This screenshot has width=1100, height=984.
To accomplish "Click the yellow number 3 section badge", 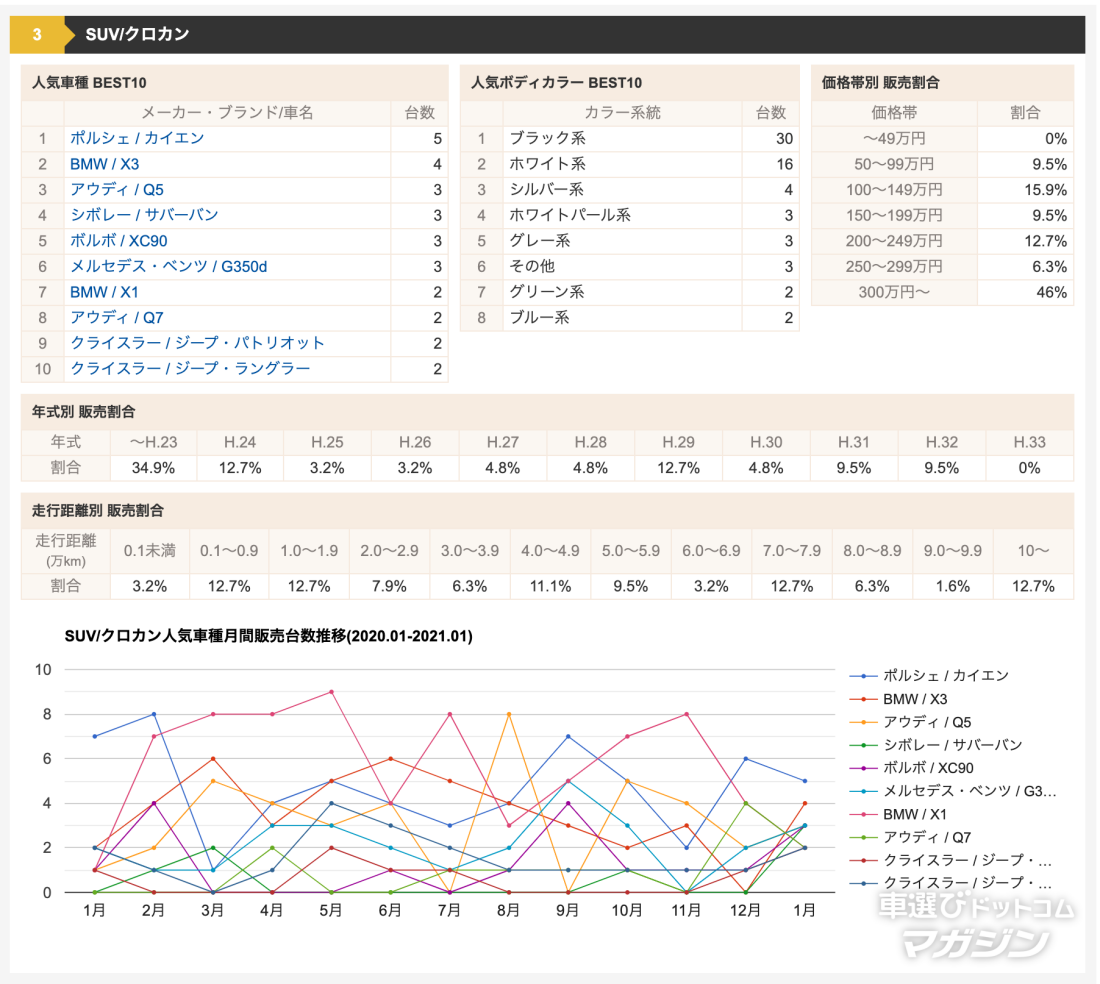I will click(37, 34).
